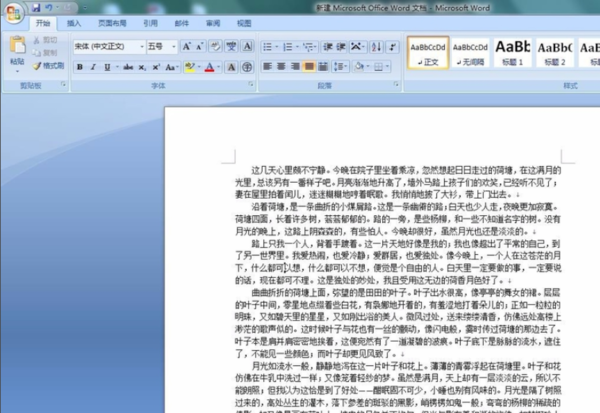Click the Sort A-Z icon
Screen dimensions: 600x413
pyautogui.click(x=377, y=47)
